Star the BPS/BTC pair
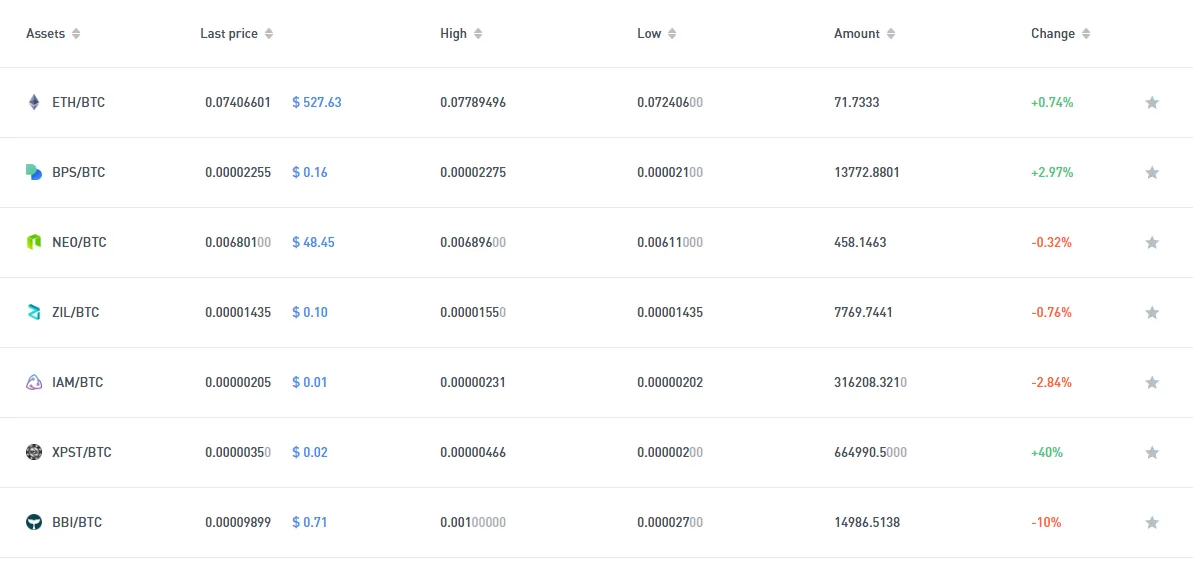 pyautogui.click(x=1152, y=172)
